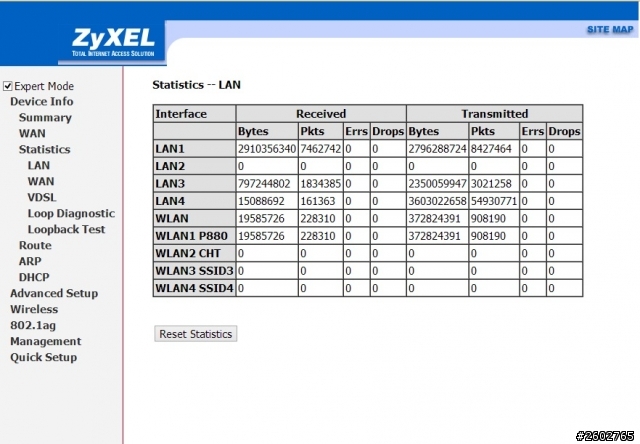Click the Statistics -- LAN page heading
The width and height of the screenshot is (640, 444).
196,85
